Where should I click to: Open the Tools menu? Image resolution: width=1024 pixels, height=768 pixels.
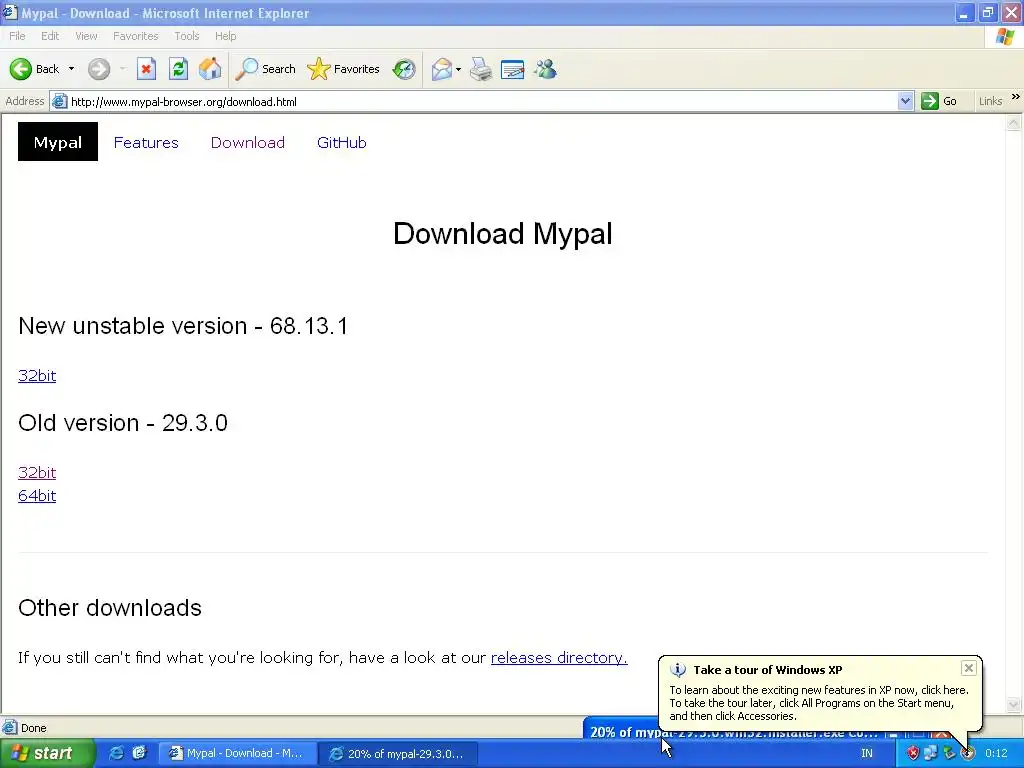click(187, 36)
